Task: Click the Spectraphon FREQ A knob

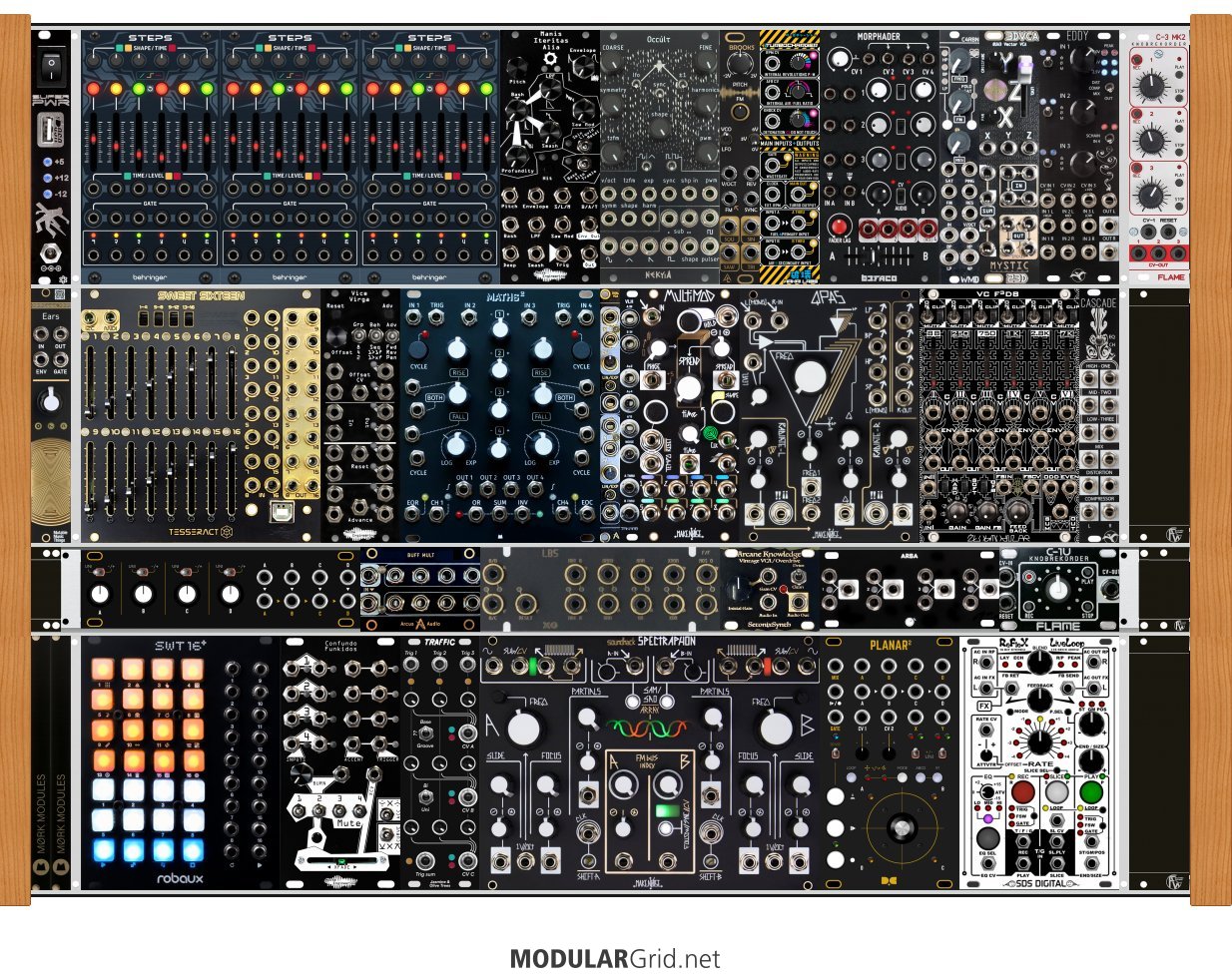Action: tap(523, 729)
